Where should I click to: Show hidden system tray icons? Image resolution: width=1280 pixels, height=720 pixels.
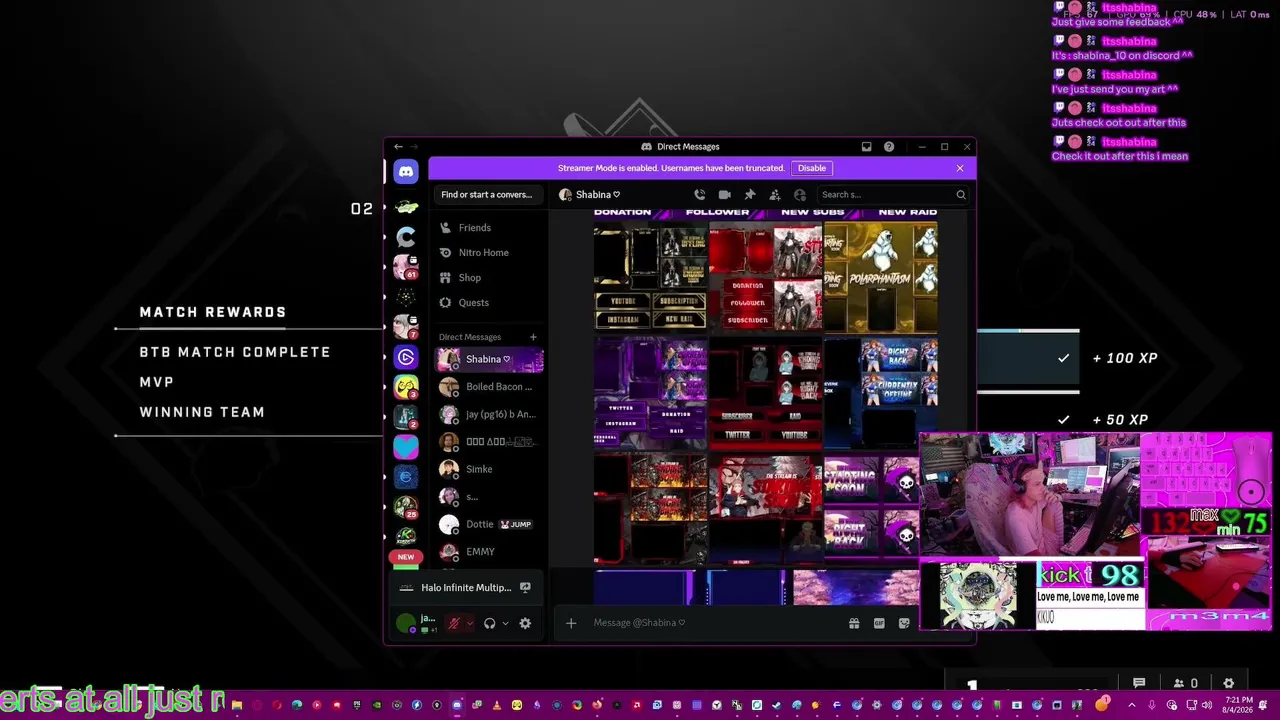click(x=1132, y=705)
